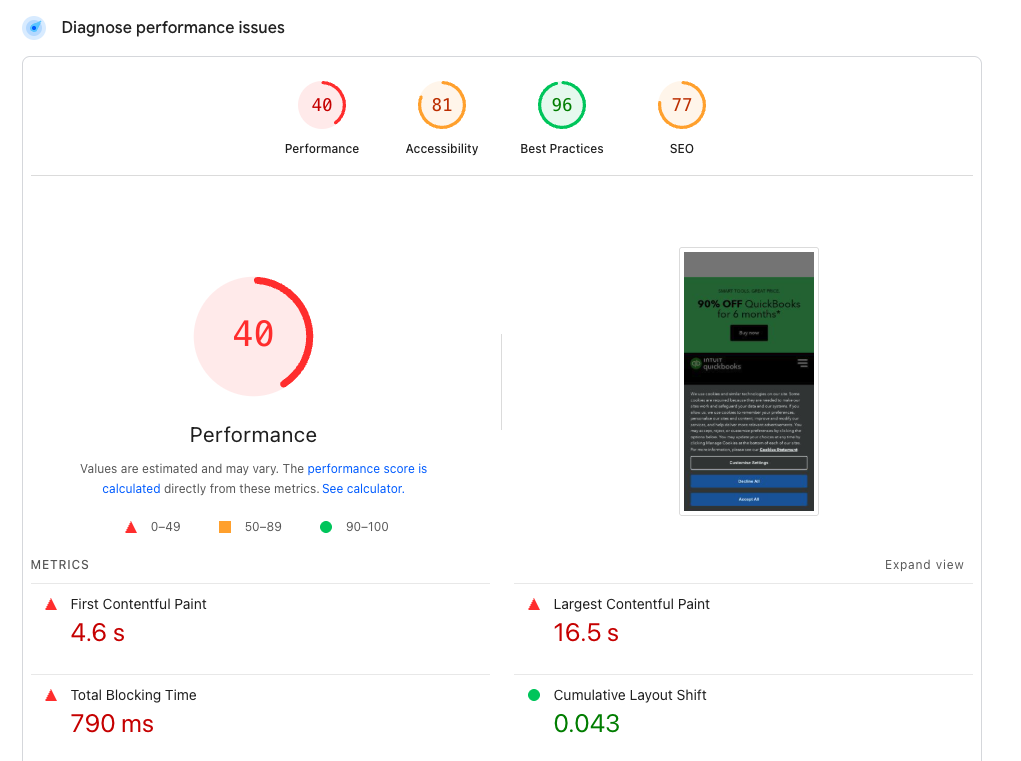The width and height of the screenshot is (1021, 761).
Task: Click the 90–100 green legend marker
Action: [325, 527]
